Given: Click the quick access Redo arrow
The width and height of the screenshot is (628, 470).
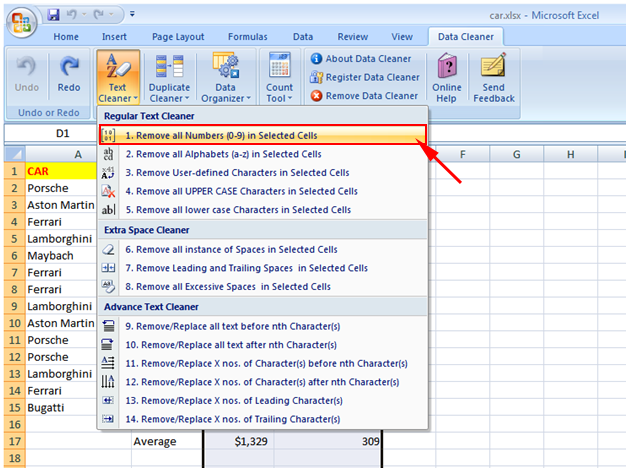Looking at the screenshot, I should click(99, 15).
